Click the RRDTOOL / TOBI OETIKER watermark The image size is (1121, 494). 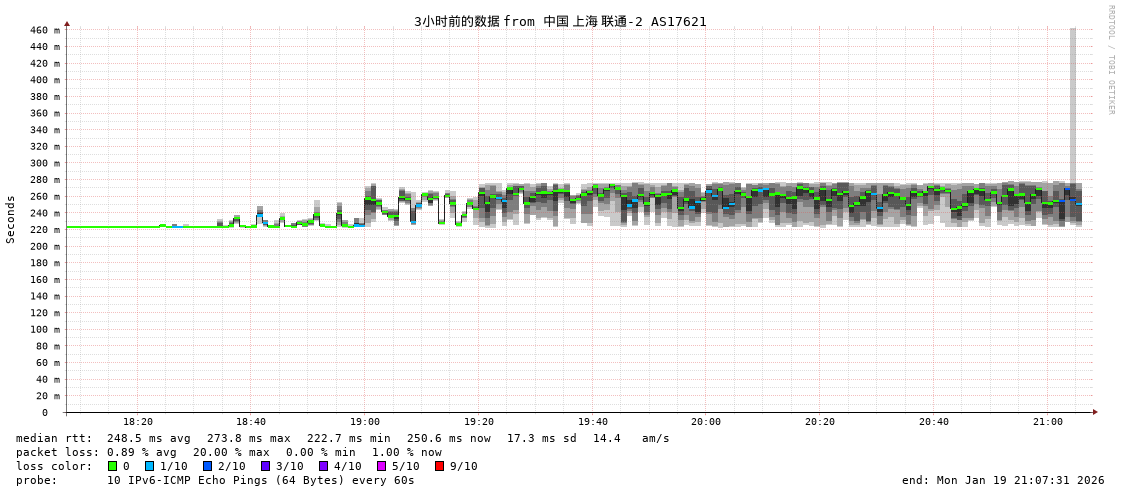coord(1110,60)
